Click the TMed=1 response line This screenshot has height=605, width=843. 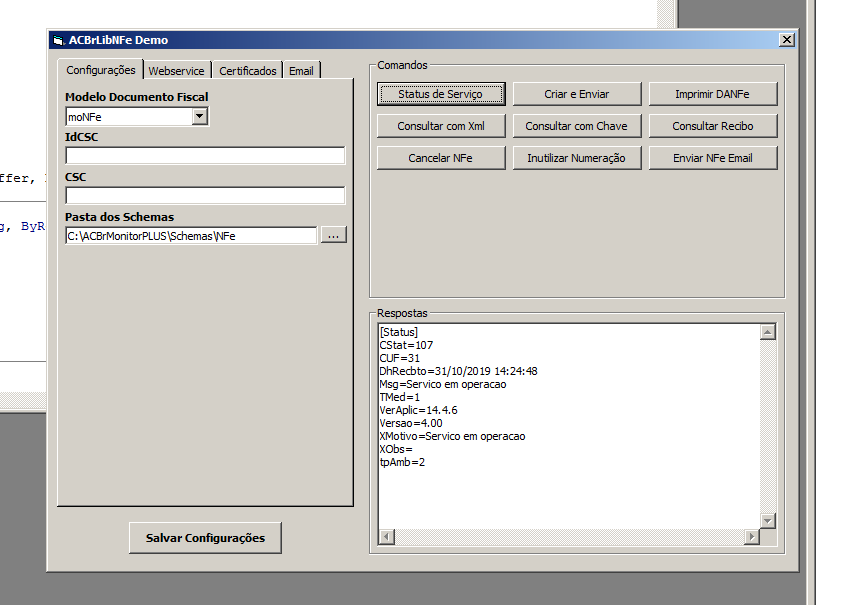tap(399, 397)
